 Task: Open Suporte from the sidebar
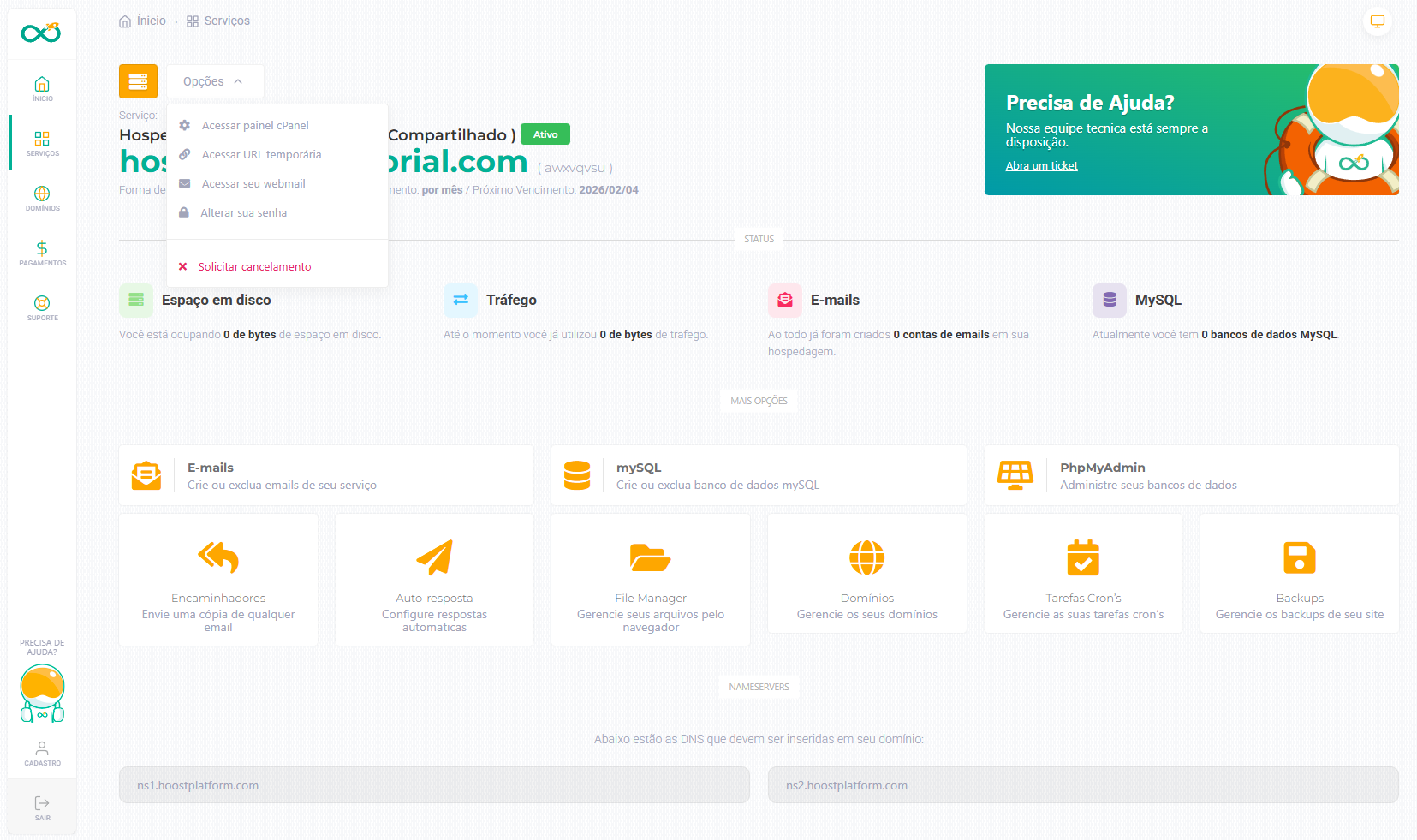coord(42,307)
